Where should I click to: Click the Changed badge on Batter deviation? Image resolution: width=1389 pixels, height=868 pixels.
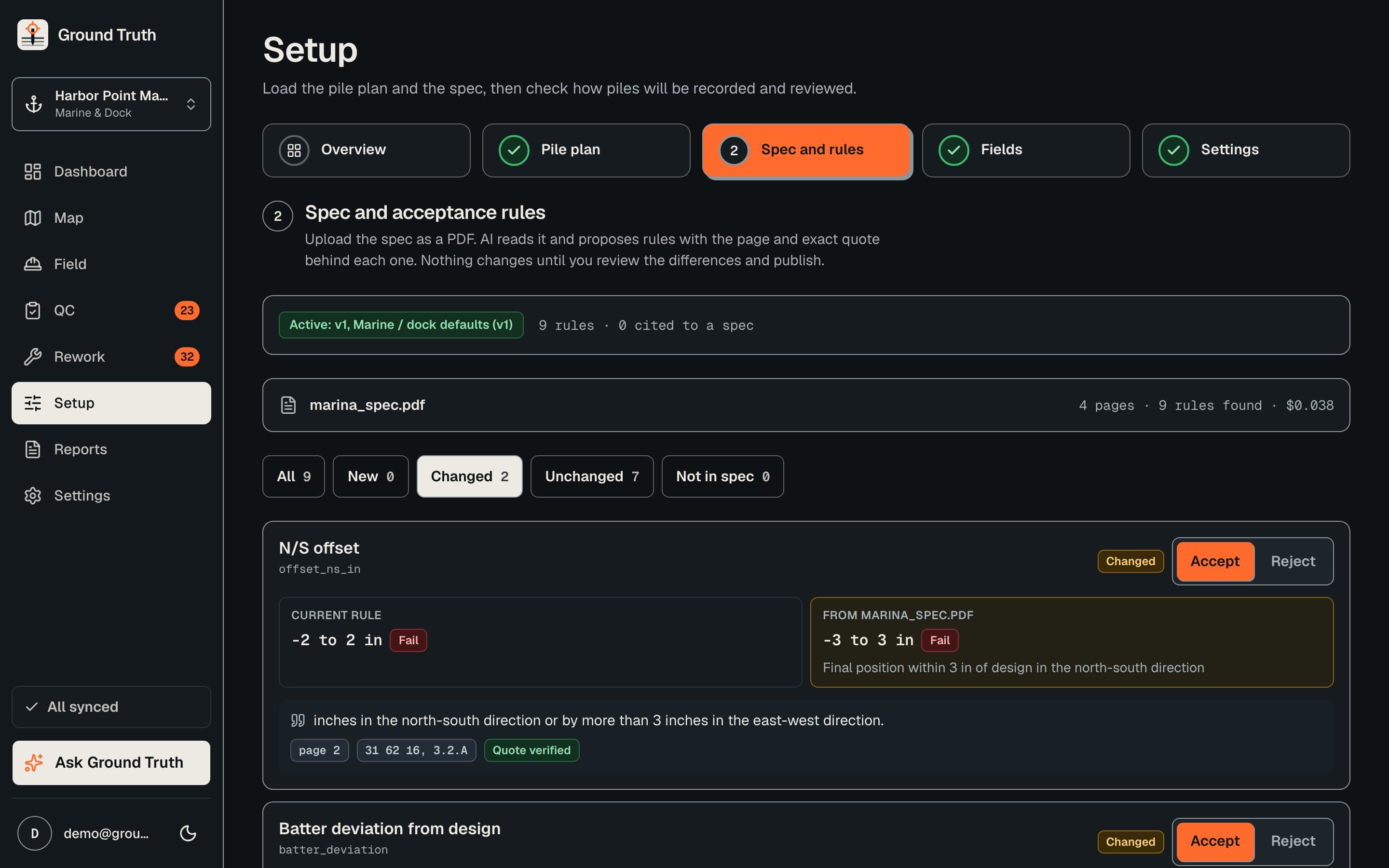1130,841
